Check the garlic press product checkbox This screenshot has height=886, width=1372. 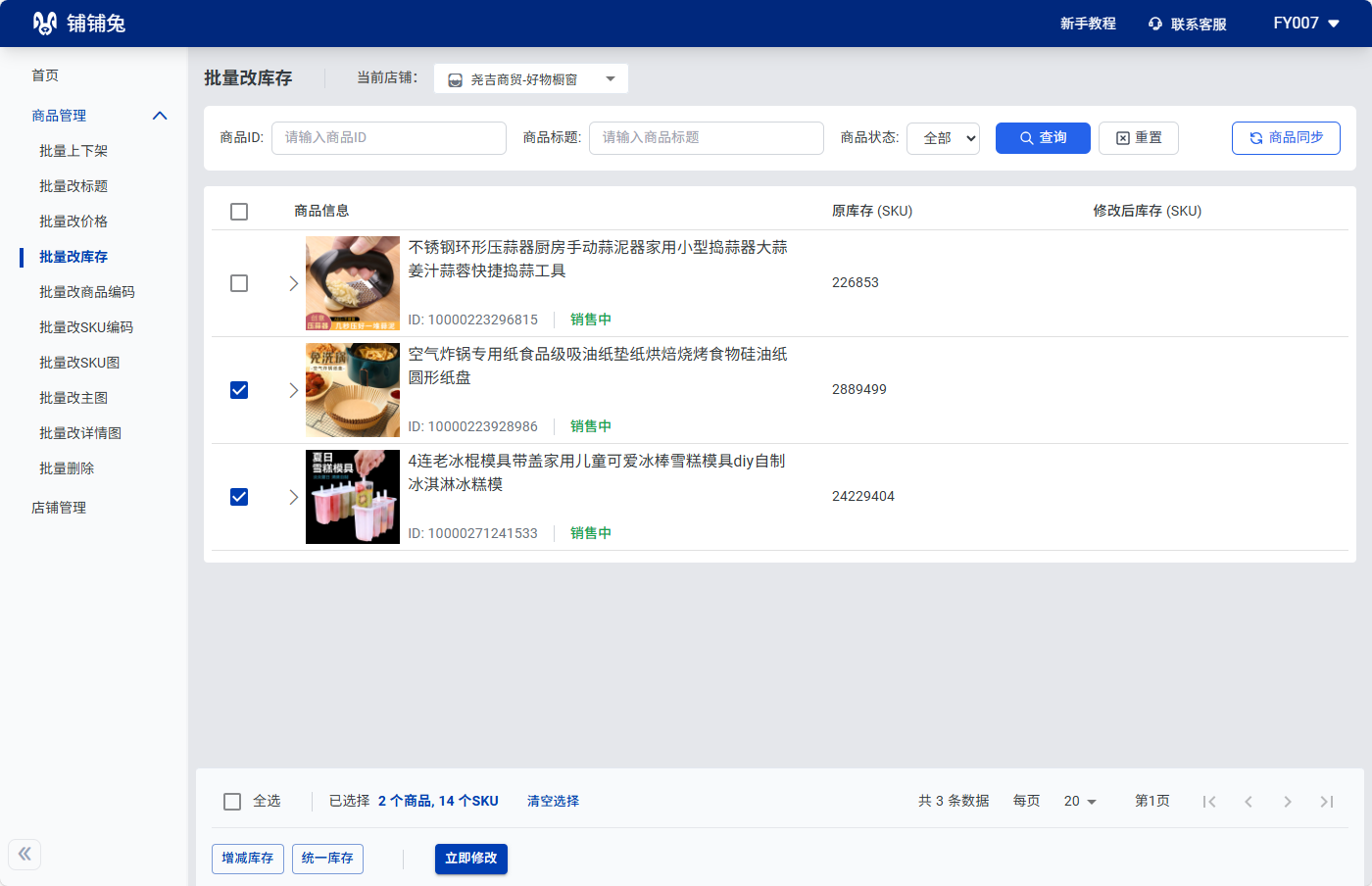pos(239,283)
